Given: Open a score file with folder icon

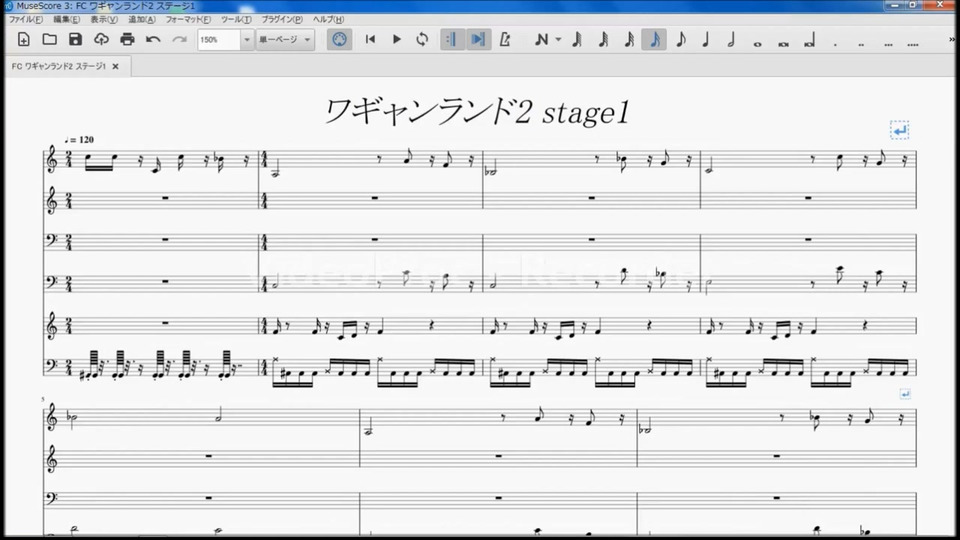Looking at the screenshot, I should [x=50, y=40].
